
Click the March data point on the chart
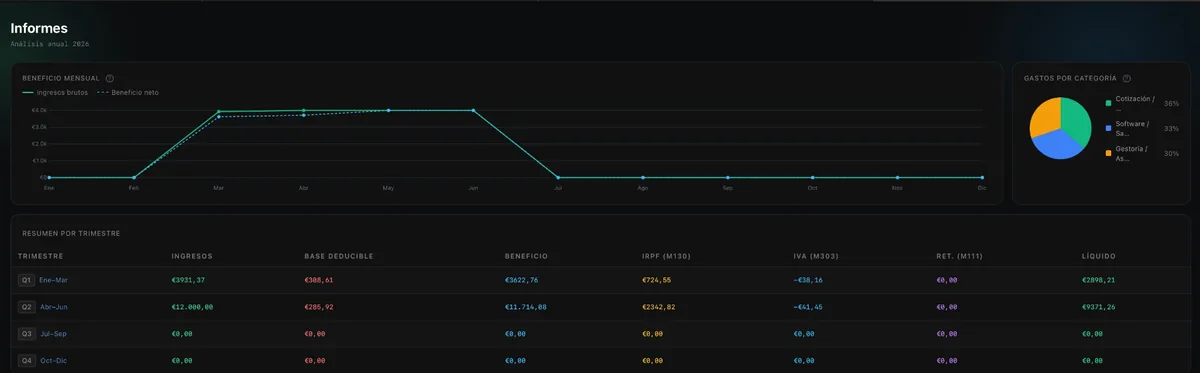click(x=218, y=111)
